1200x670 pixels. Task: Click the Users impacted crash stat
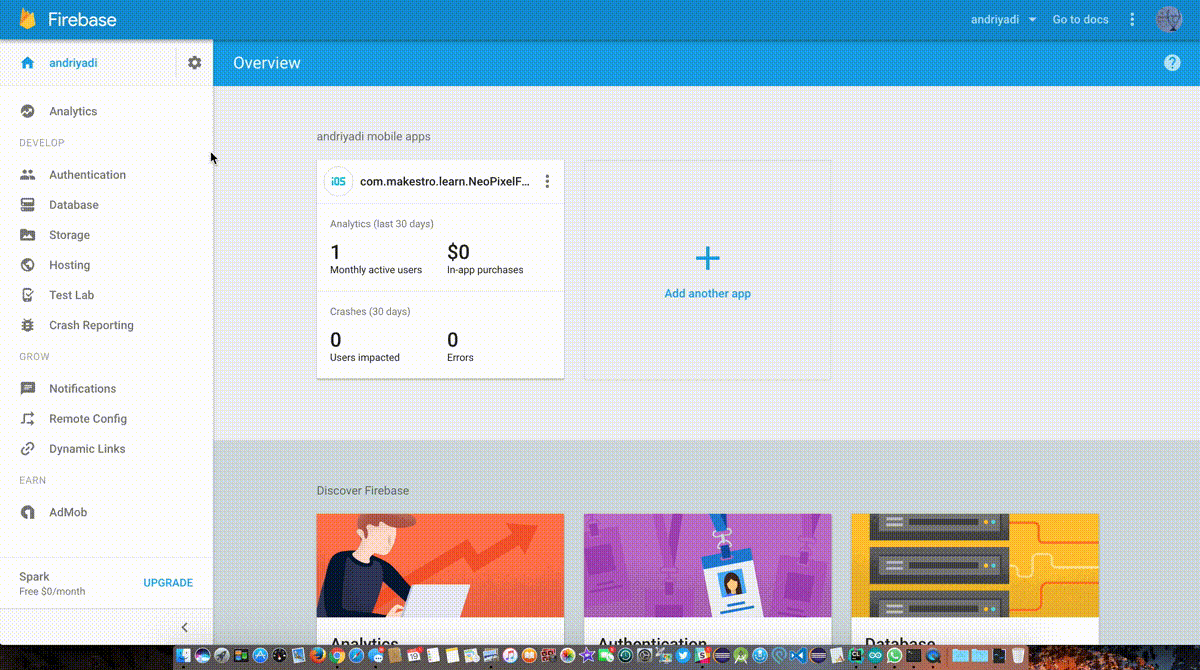365,347
